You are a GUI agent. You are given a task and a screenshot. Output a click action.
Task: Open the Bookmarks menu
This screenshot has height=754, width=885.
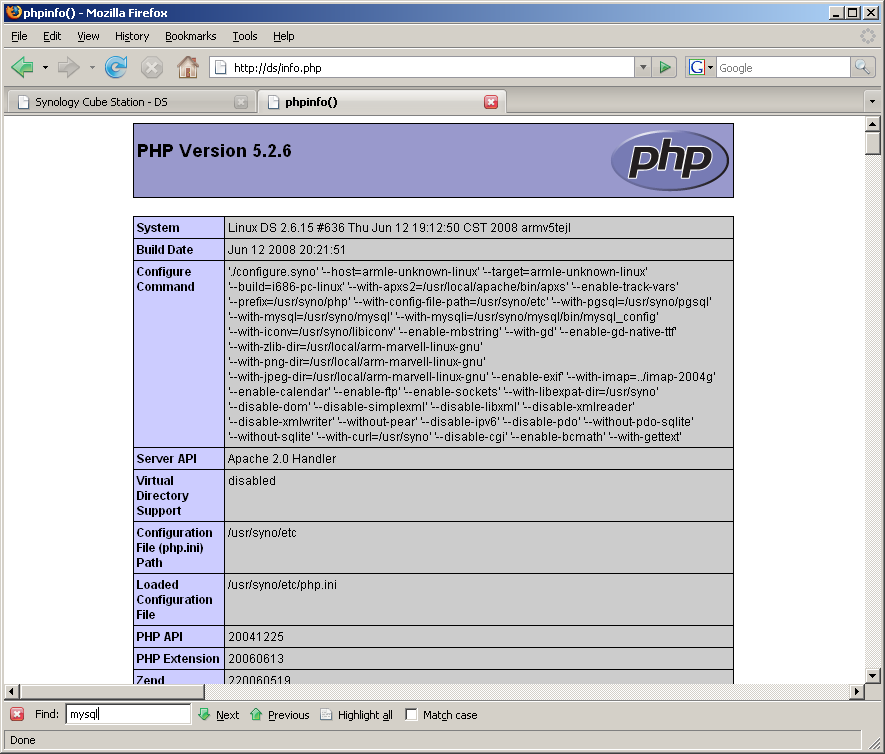[190, 36]
